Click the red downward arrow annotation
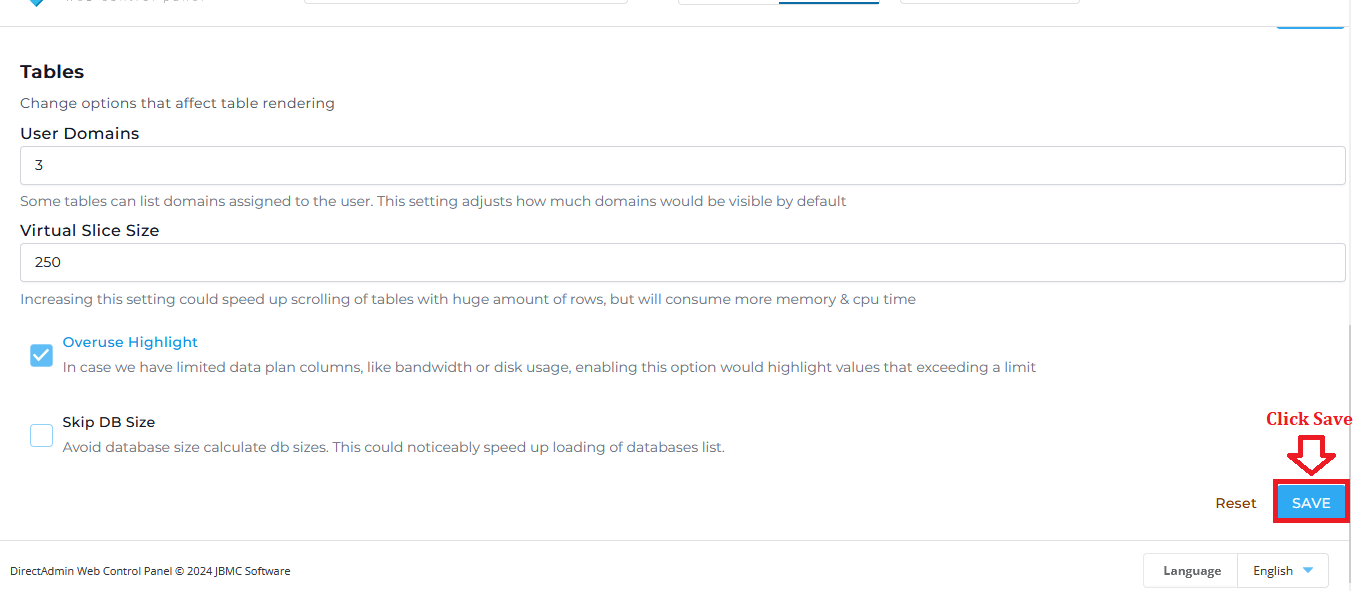This screenshot has width=1360, height=591. (1311, 454)
